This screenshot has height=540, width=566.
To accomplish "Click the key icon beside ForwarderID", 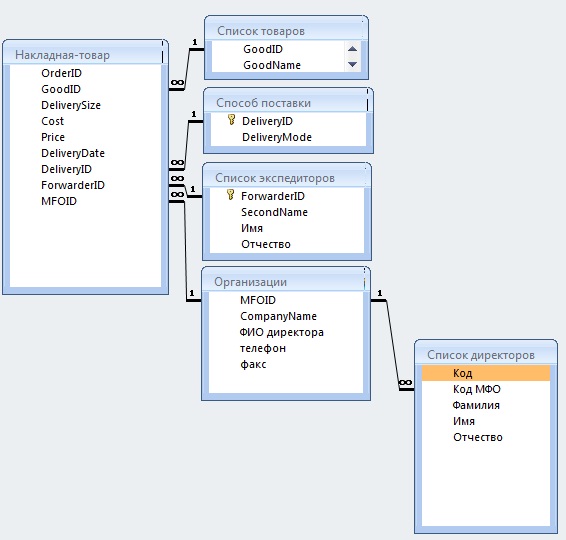I will click(230, 195).
